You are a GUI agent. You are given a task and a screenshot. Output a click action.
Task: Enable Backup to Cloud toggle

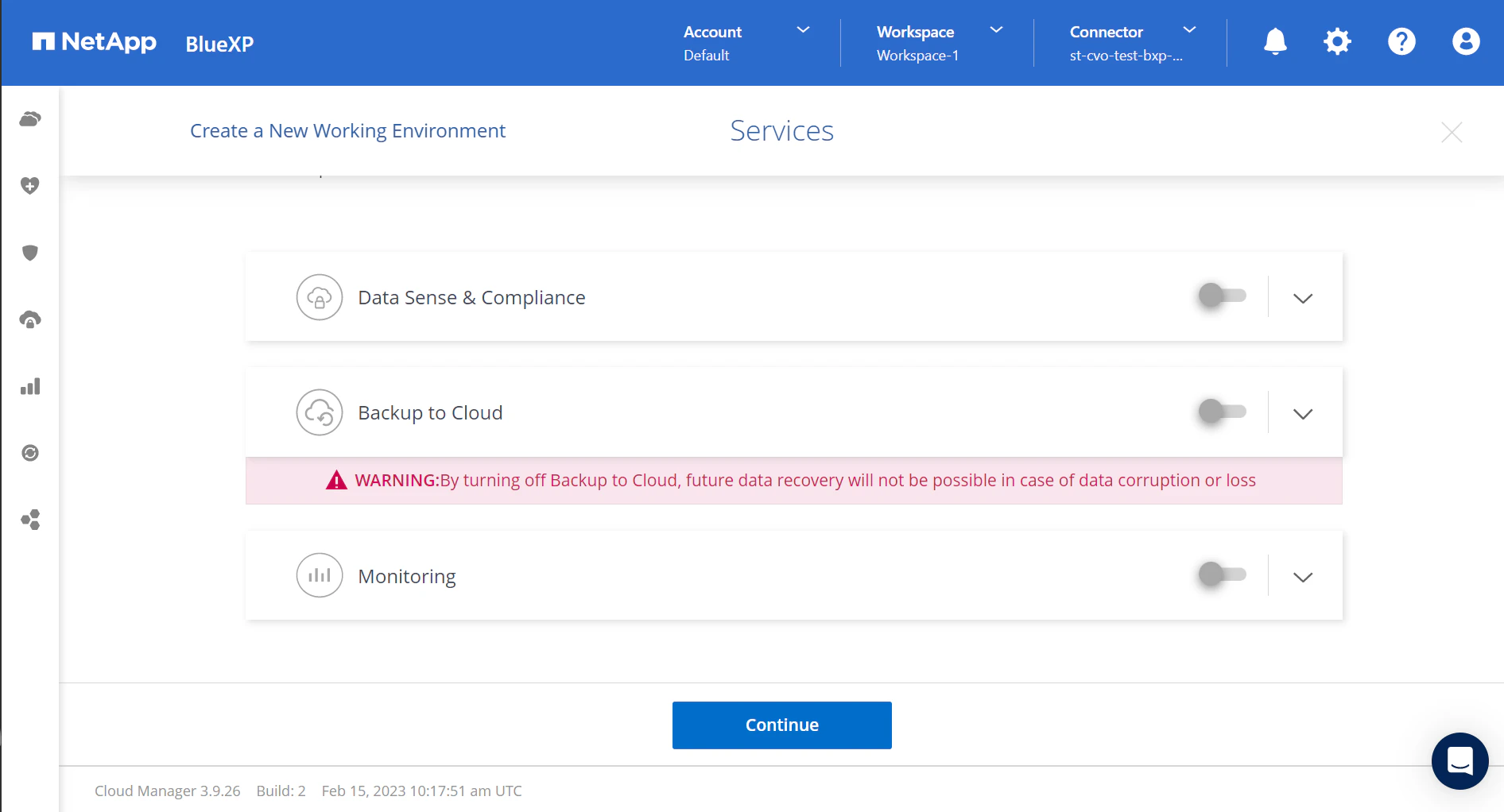pyautogui.click(x=1223, y=411)
